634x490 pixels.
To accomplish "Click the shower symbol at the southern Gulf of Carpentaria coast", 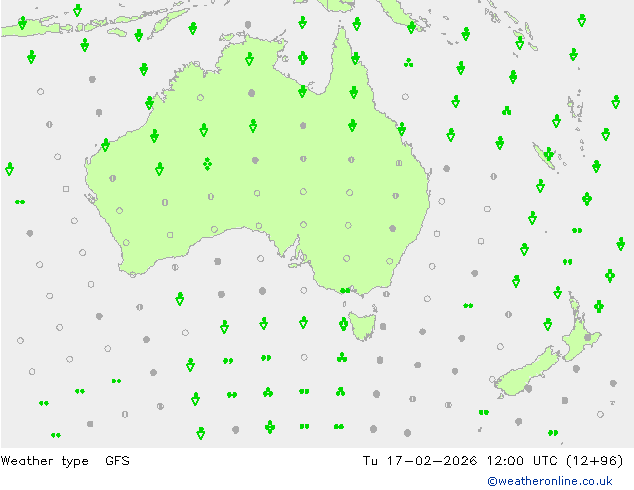I will tap(302, 92).
